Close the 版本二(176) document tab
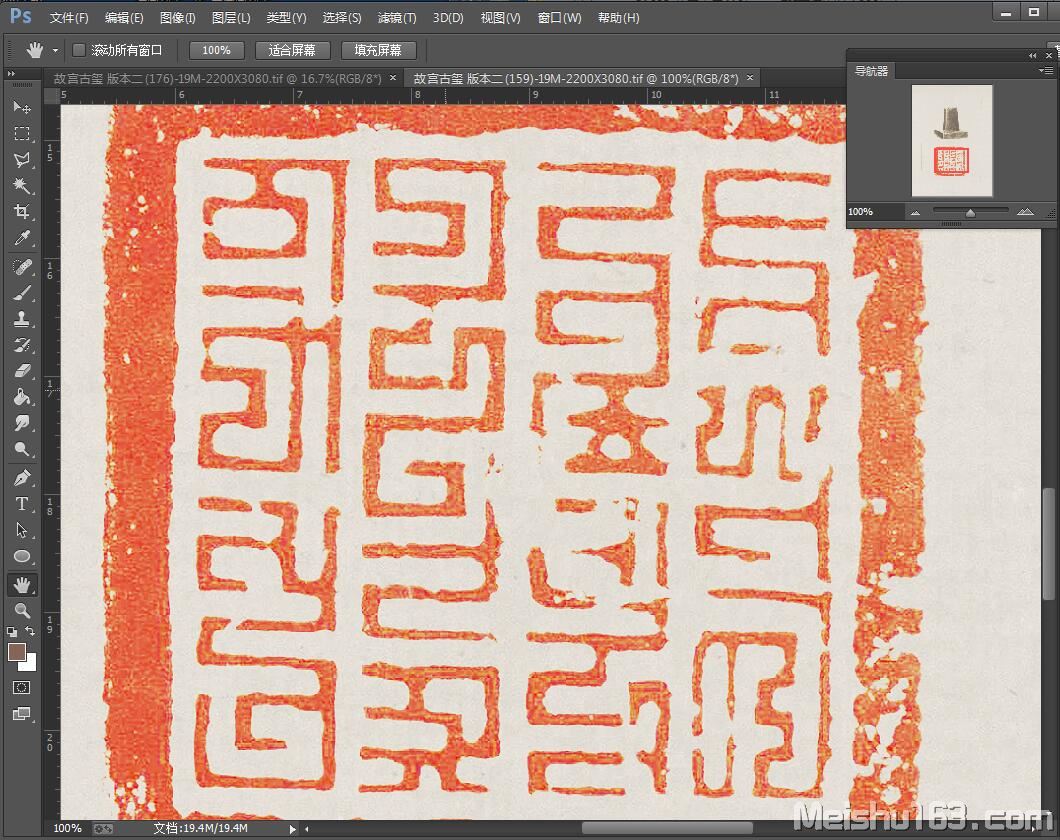The height and width of the screenshot is (840, 1060). tap(393, 78)
